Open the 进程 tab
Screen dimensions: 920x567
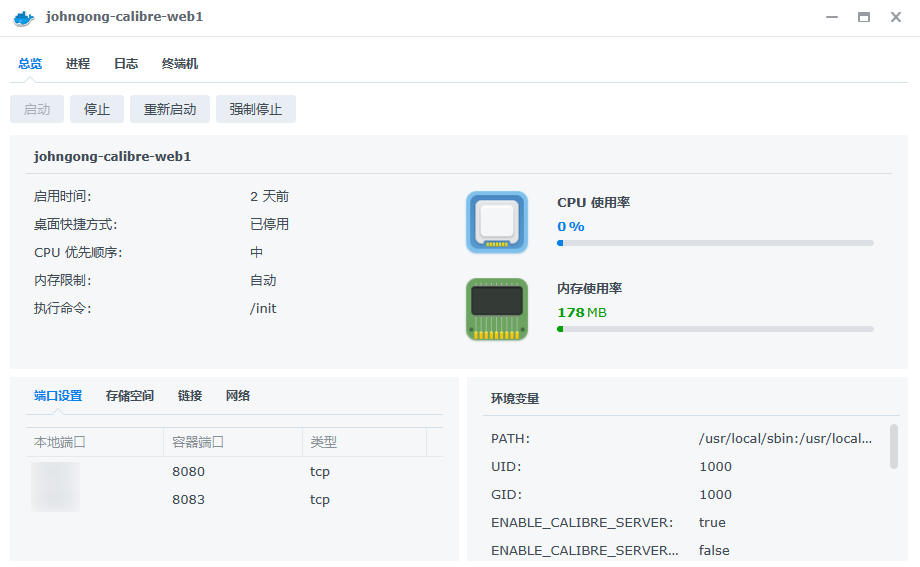(77, 63)
